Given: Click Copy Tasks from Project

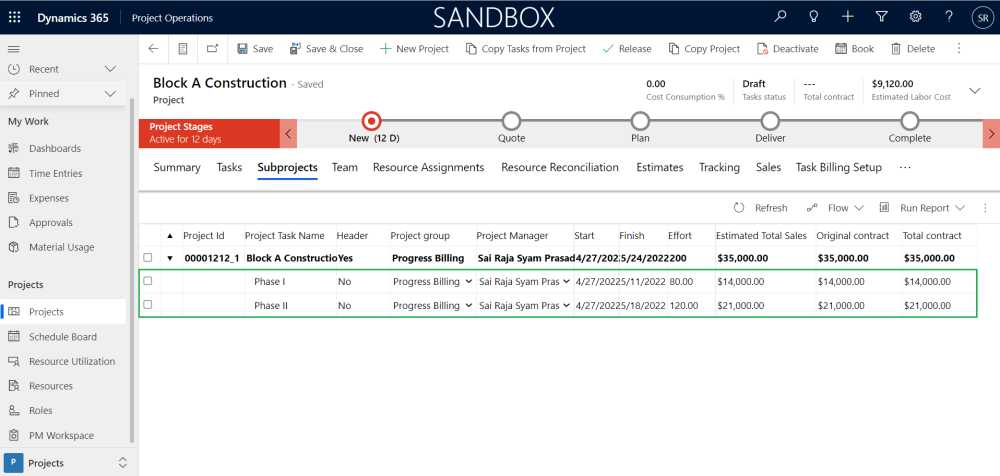Looking at the screenshot, I should 526,48.
